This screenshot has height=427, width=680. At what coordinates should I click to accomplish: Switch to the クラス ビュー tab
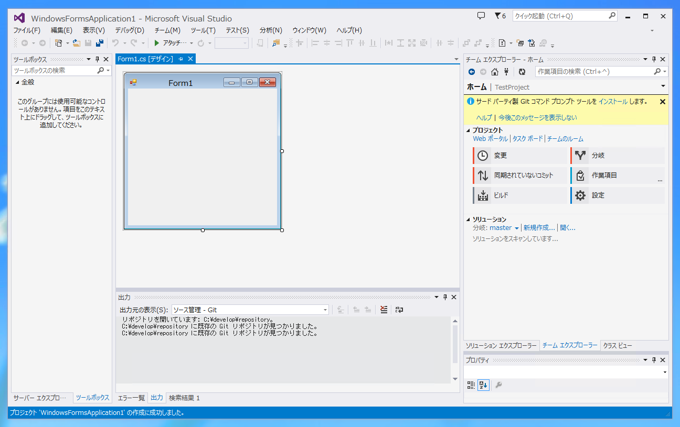(617, 346)
